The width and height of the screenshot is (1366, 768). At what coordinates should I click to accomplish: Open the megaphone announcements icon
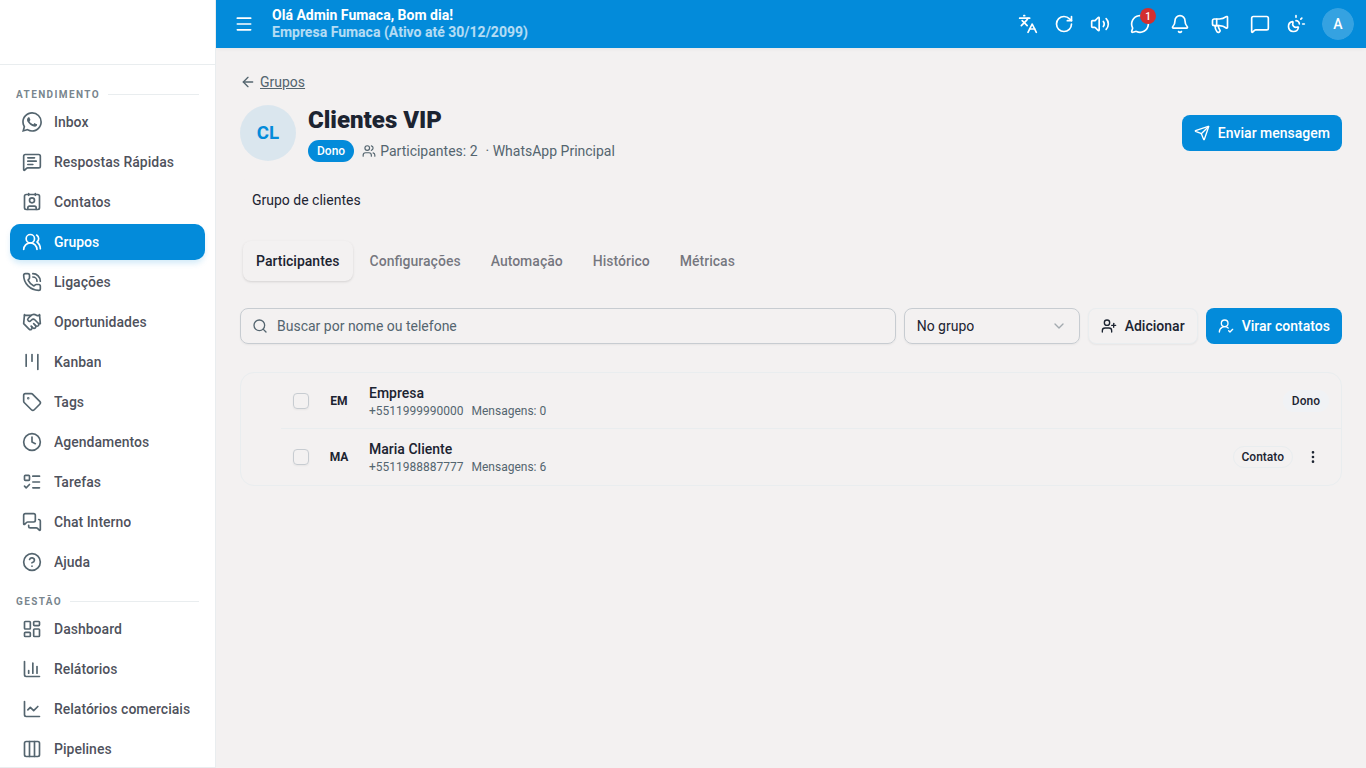pos(1220,24)
